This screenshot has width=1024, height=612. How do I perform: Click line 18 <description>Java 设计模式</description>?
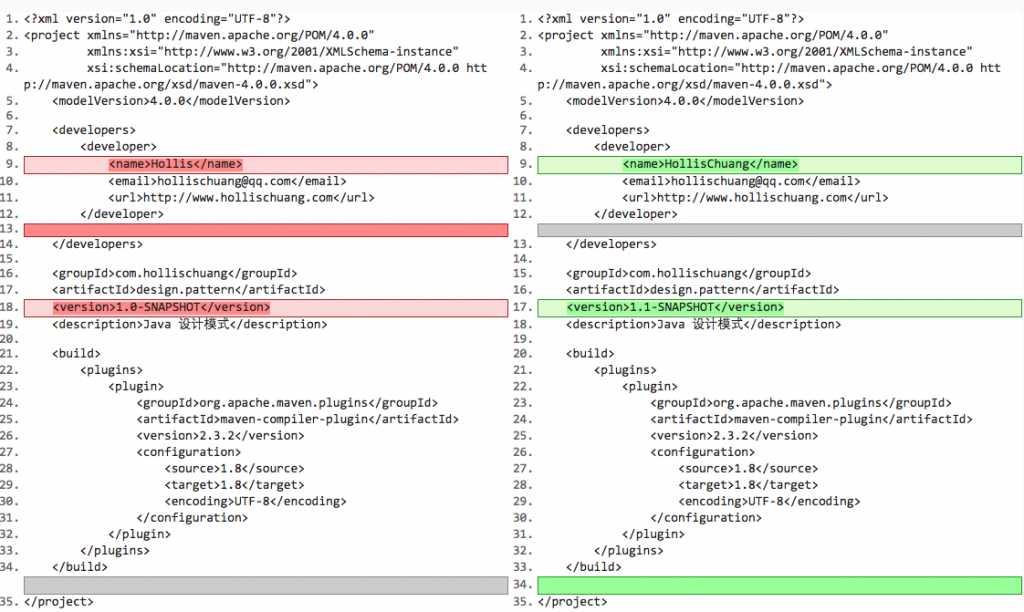coord(703,325)
